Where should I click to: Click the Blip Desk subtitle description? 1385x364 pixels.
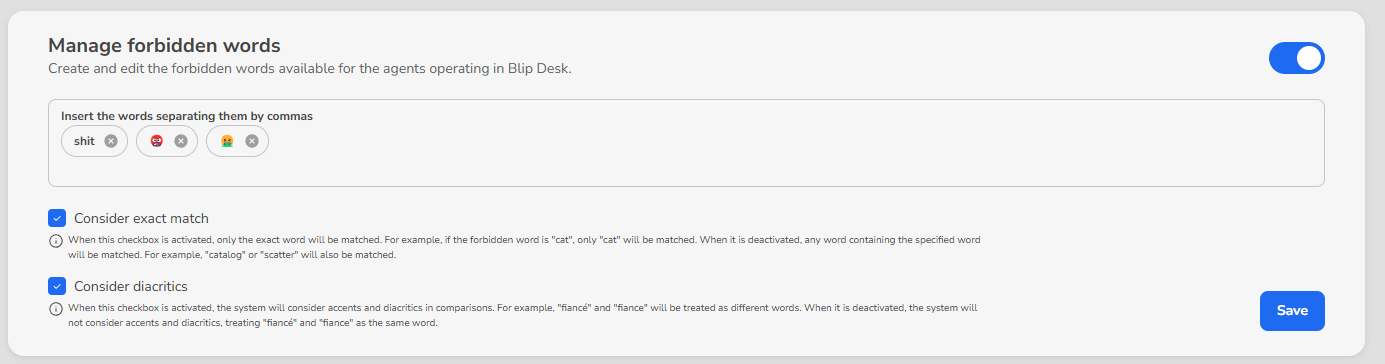(x=310, y=69)
